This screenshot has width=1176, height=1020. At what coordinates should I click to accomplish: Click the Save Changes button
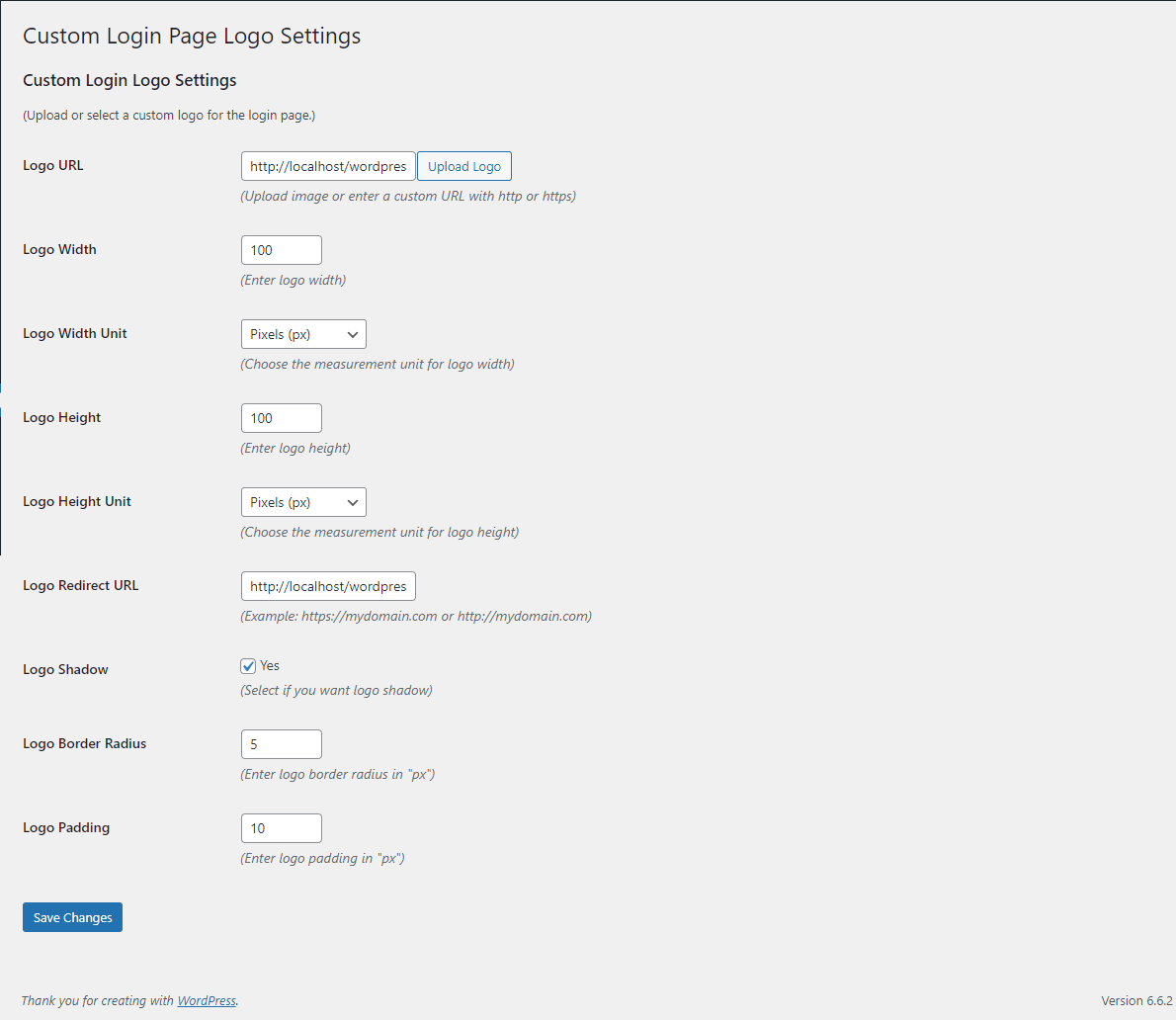[72, 916]
